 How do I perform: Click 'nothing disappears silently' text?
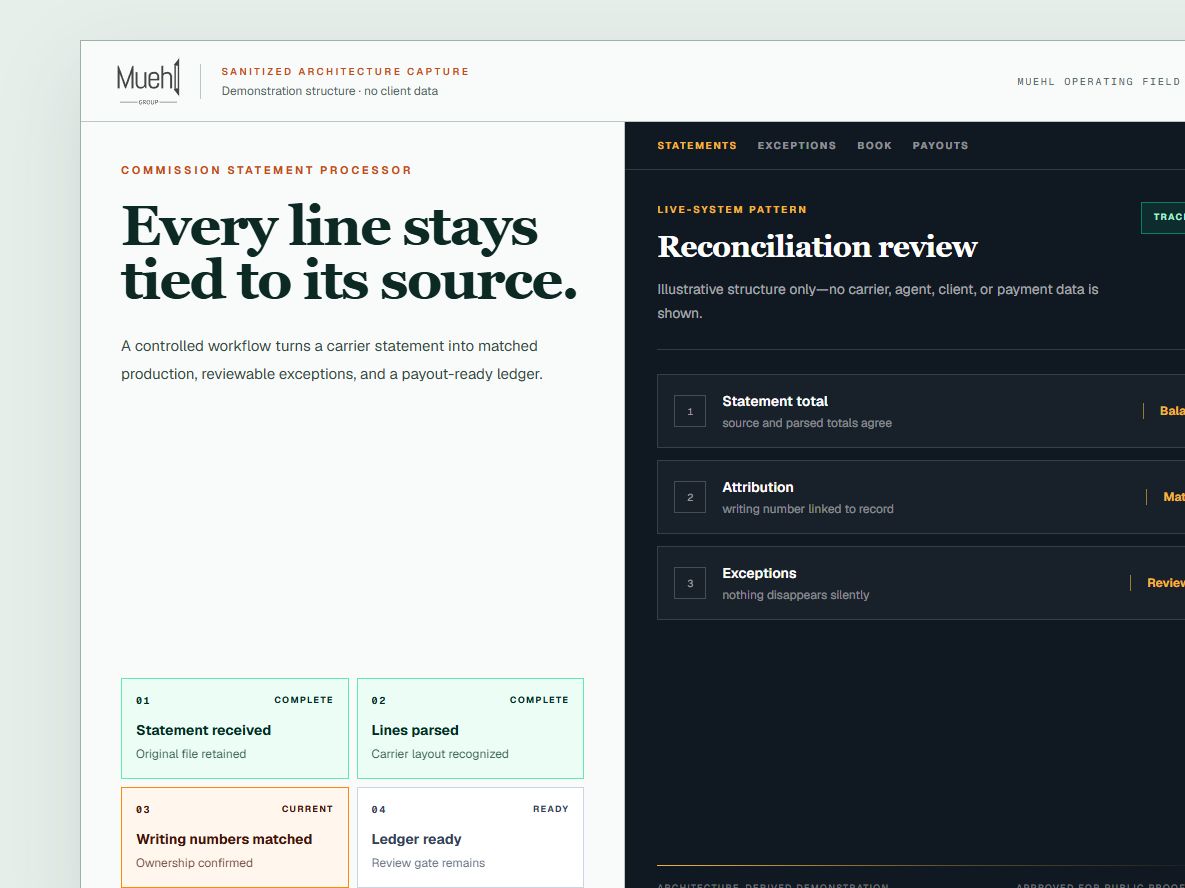pos(796,596)
